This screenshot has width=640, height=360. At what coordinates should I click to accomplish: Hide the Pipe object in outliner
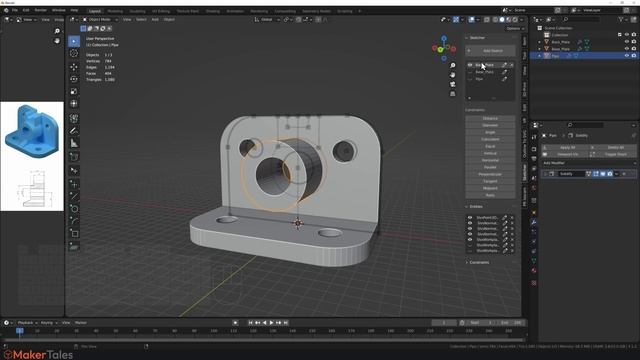click(x=627, y=56)
